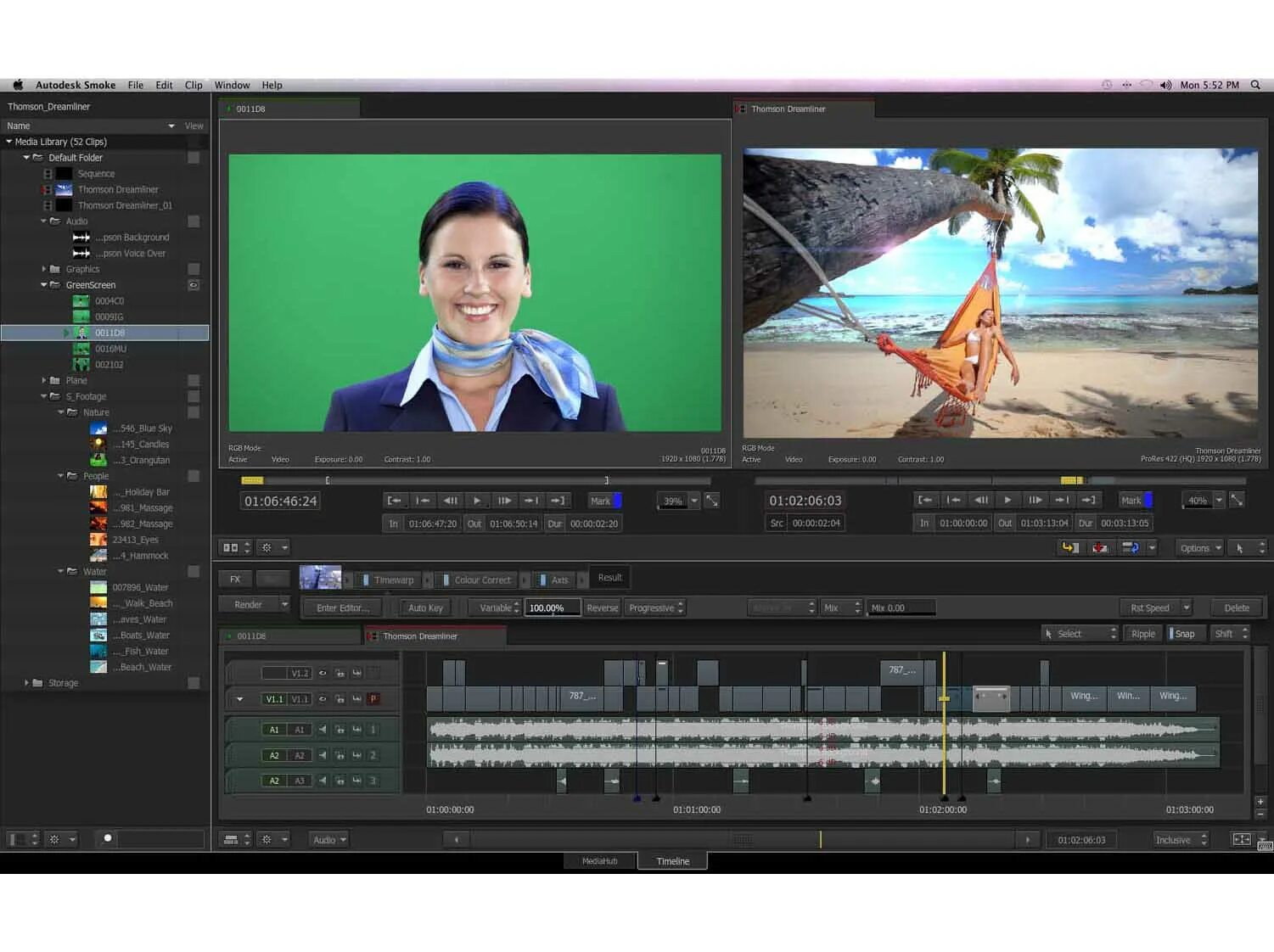Click the Thomson Dreamliner sequence thumbnail icon

(64, 190)
